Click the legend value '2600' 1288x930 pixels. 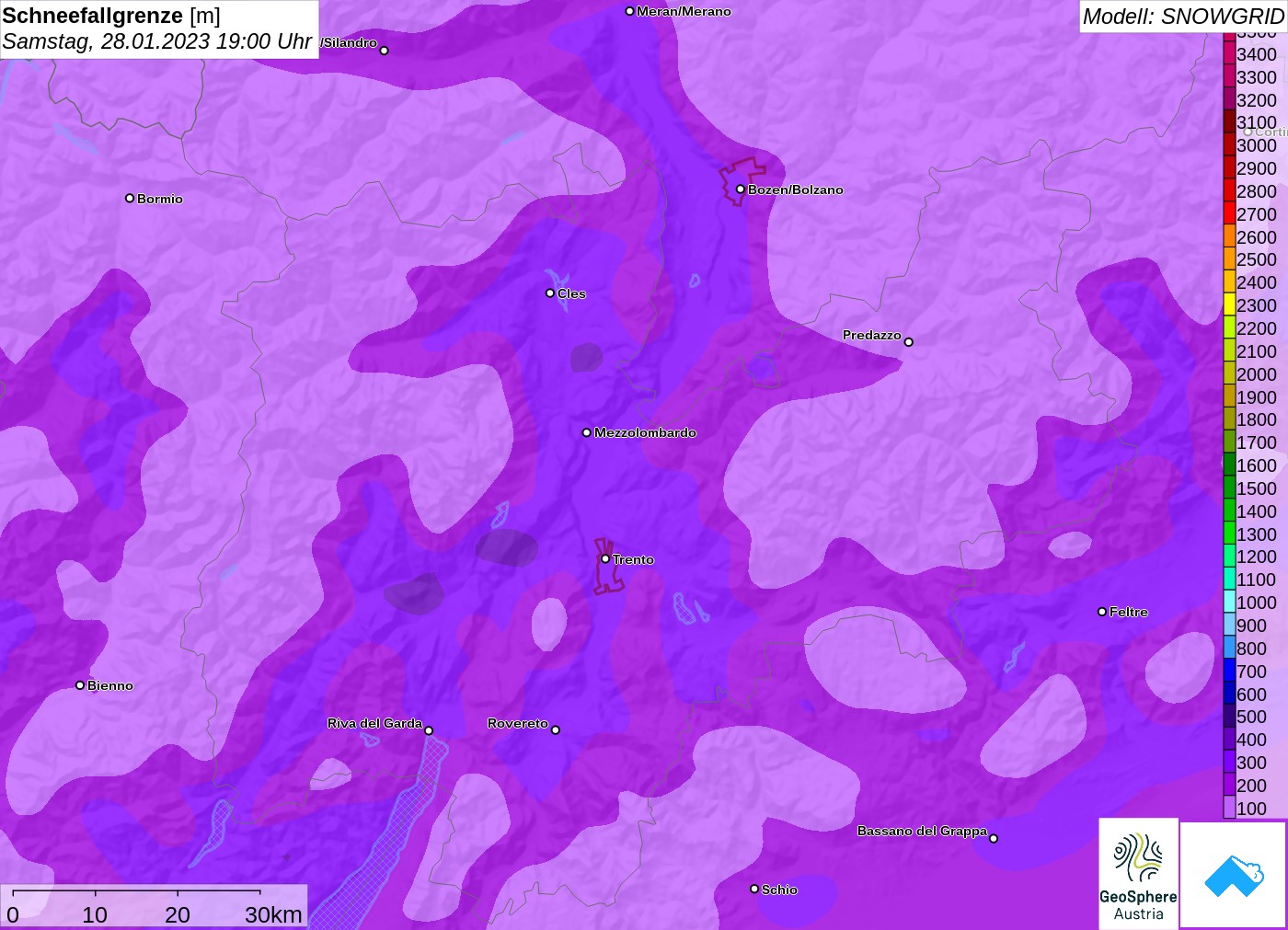(x=1257, y=237)
